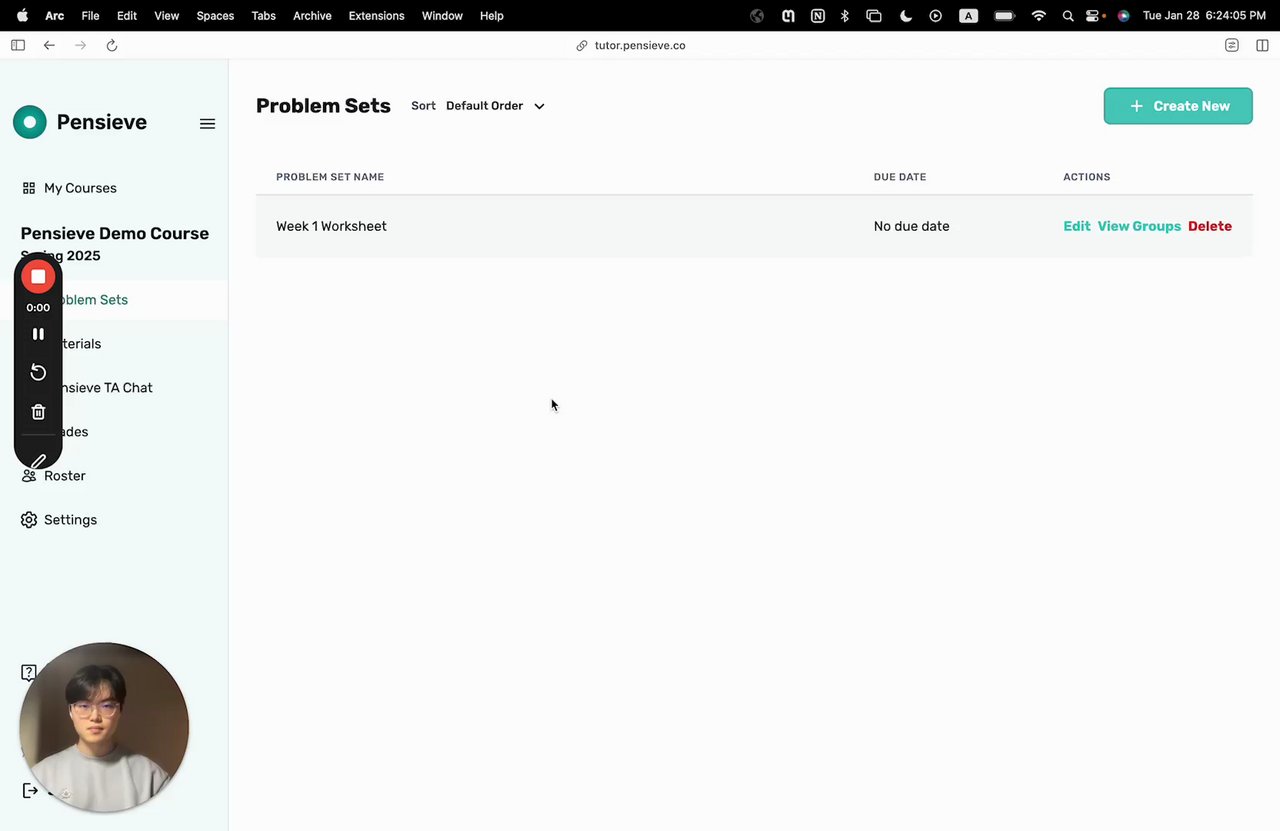Launch Siri from the menu bar
Screen dimensions: 1280x831
click(1123, 16)
